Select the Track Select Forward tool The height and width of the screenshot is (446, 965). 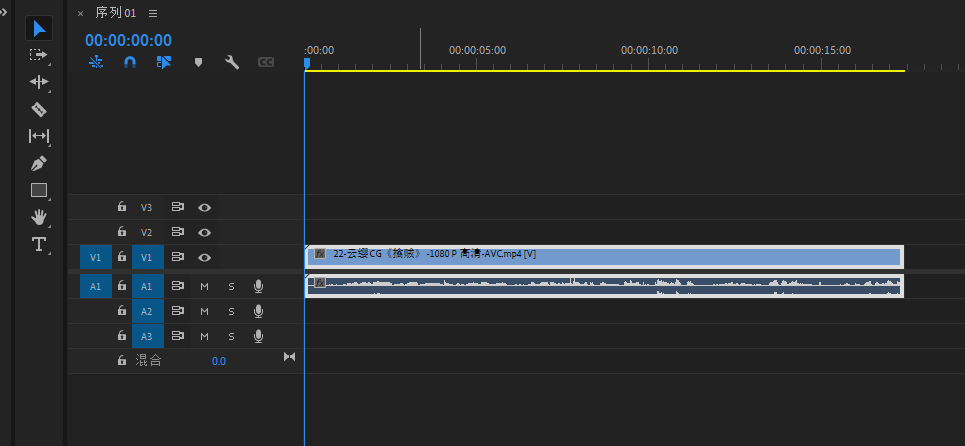pyautogui.click(x=39, y=55)
